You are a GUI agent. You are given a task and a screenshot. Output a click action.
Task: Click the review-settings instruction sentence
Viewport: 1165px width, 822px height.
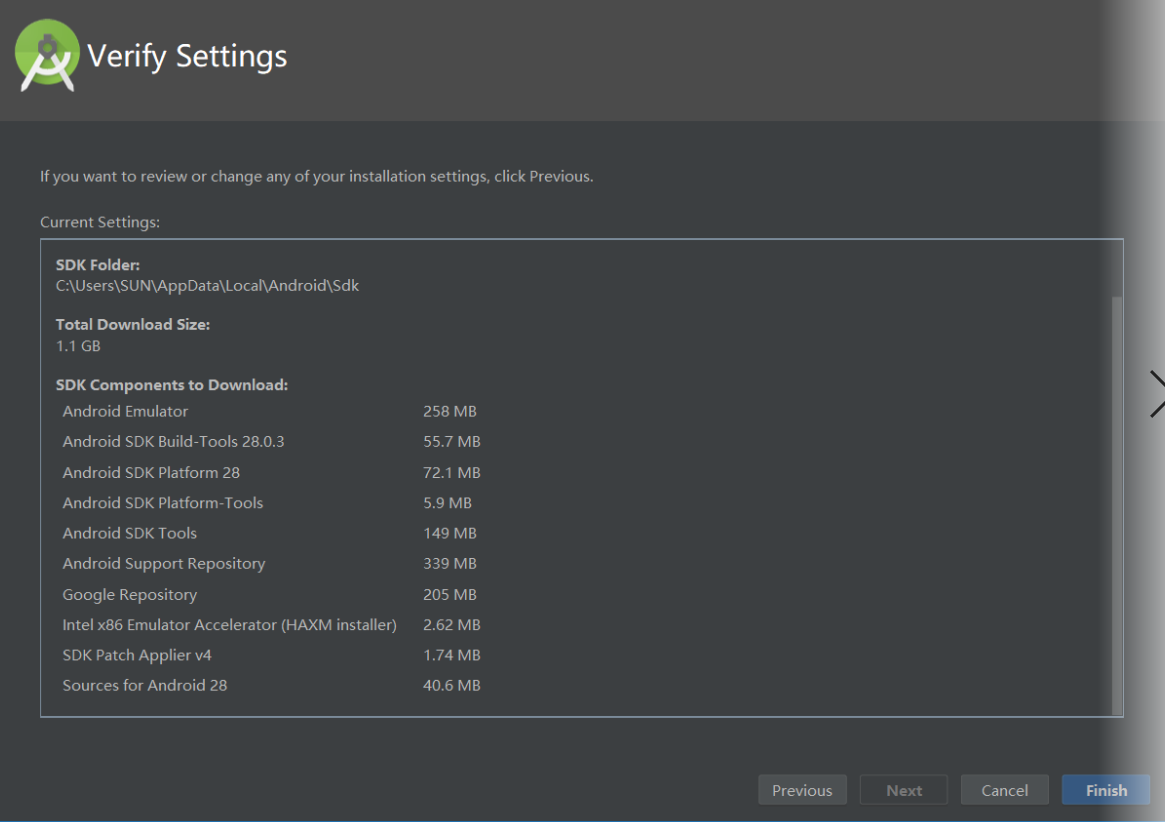(317, 177)
